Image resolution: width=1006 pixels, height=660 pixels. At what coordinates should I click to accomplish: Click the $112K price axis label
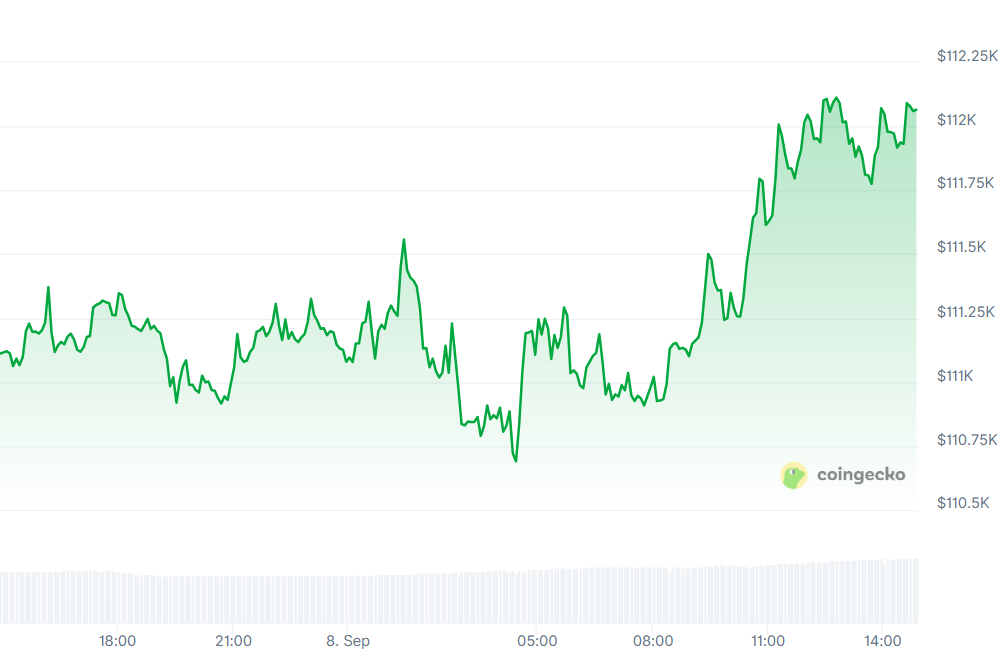[x=957, y=120]
